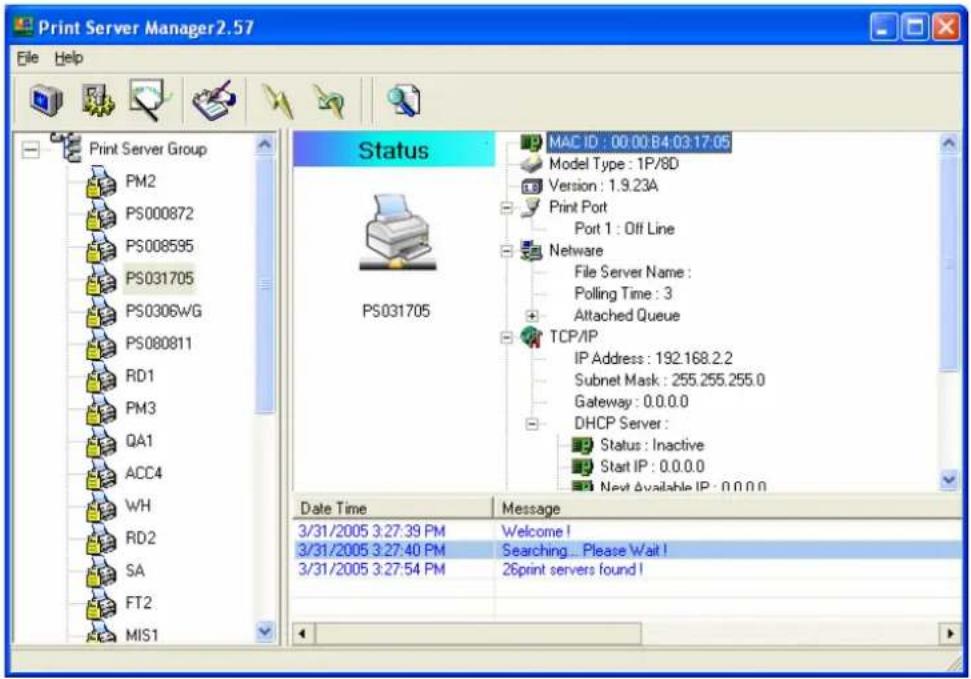Minimize the Print Server Manager window
This screenshot has height=679, width=971.
pos(884,27)
